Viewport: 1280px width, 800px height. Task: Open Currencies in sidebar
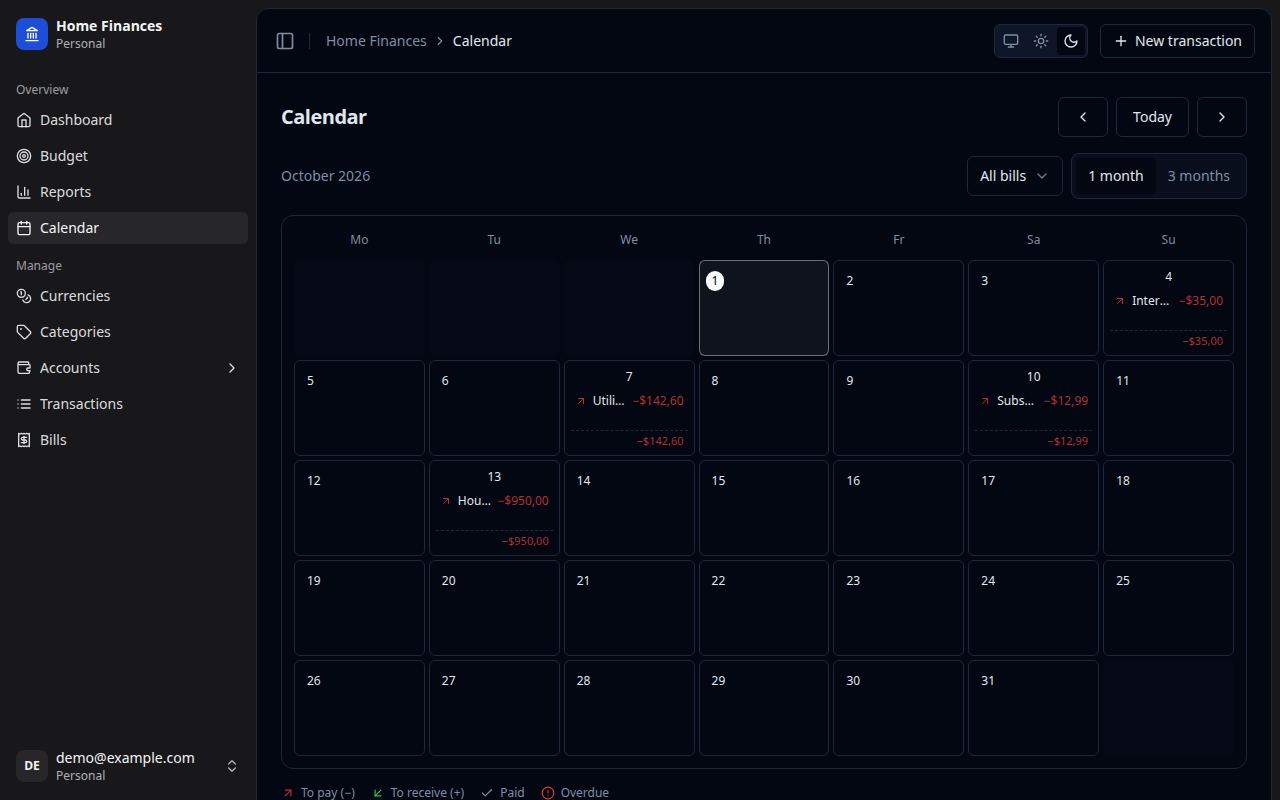pos(128,296)
